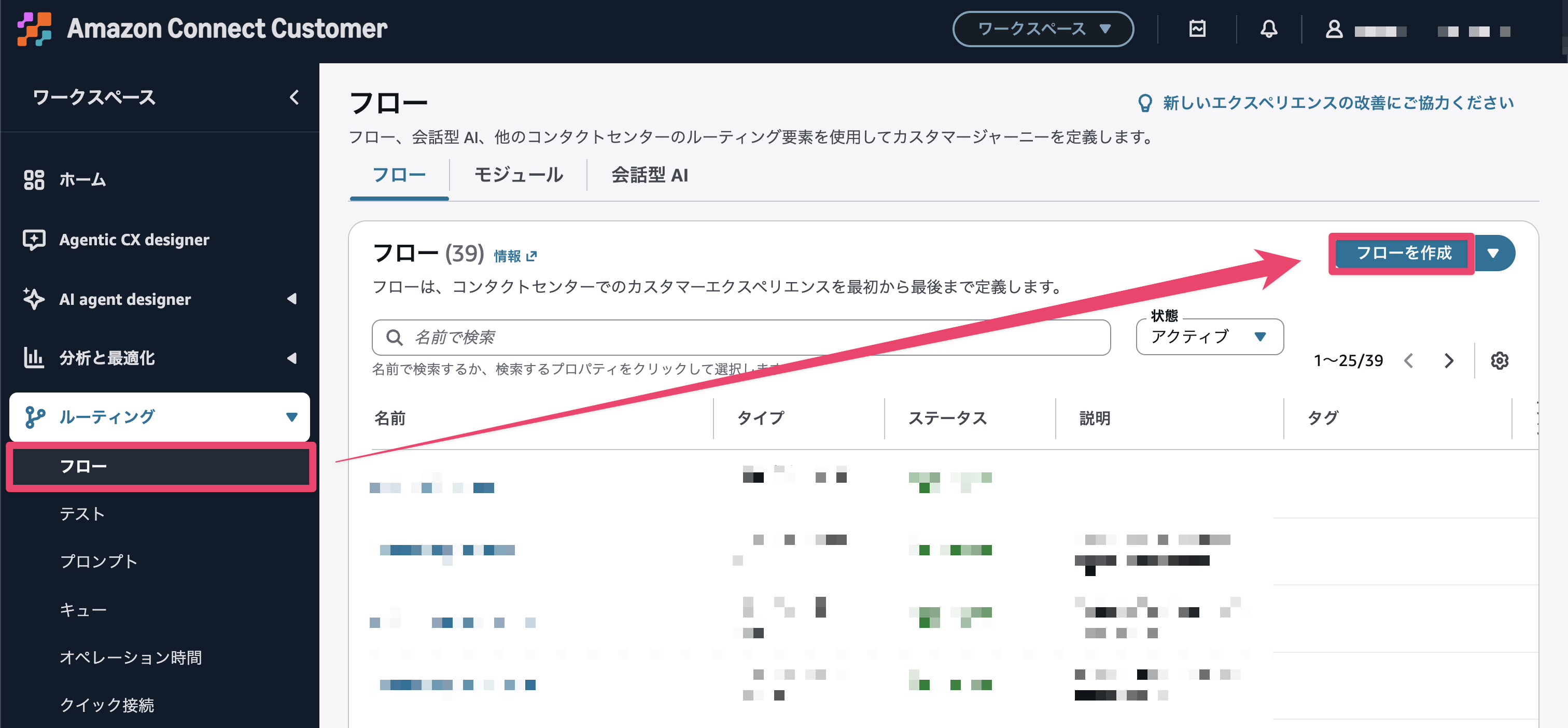
Task: Open 新しいエクスペリエンスの改善にご協力ください link
Action: [x=1338, y=103]
